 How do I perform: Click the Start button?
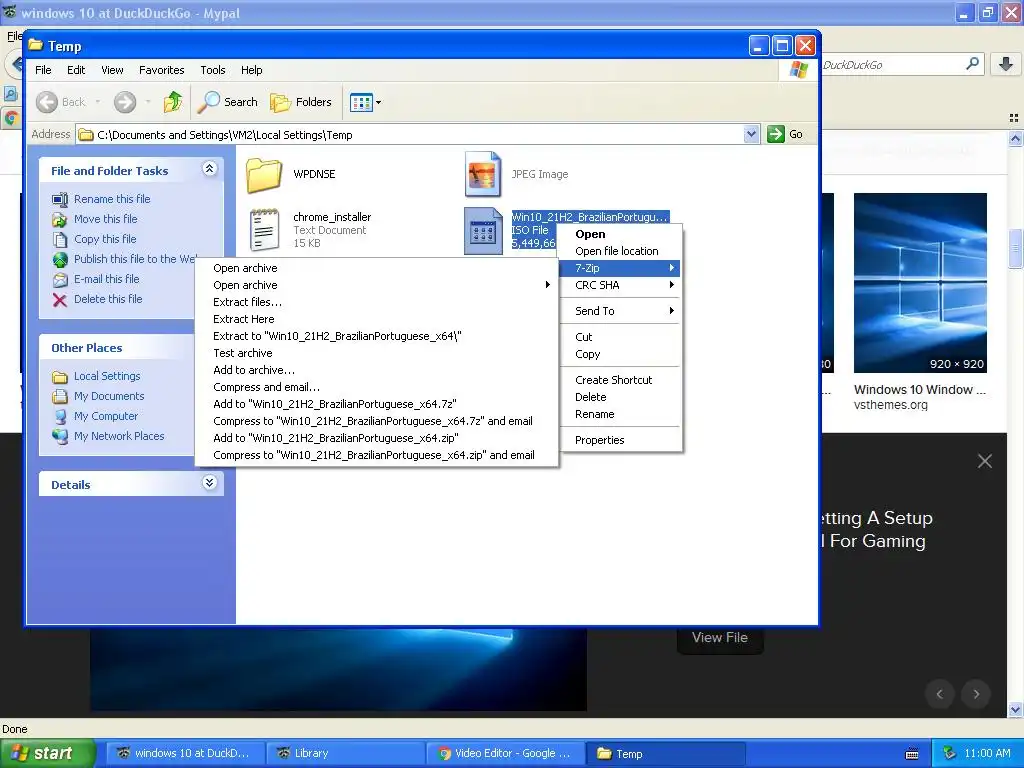[48, 754]
